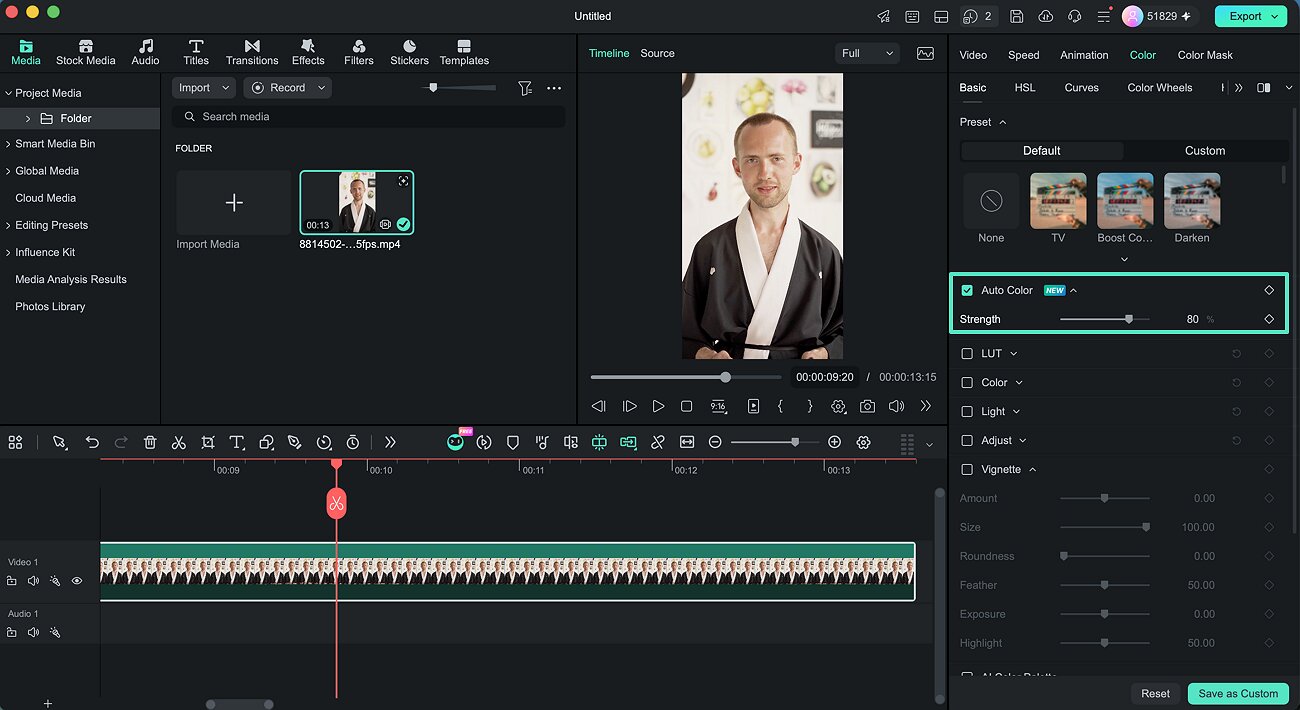Select the split scissors tool in timeline toolbar

(178, 442)
